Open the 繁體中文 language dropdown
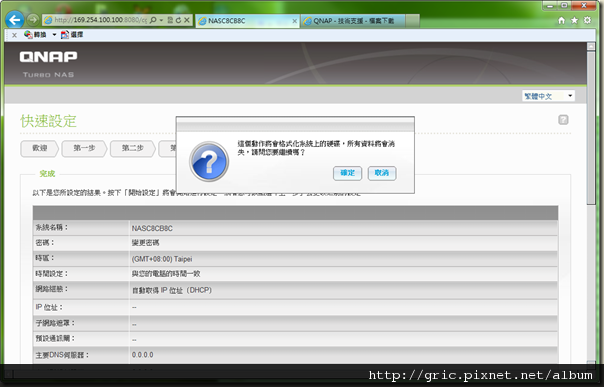Screen dimensions: 604x387 click(549, 96)
